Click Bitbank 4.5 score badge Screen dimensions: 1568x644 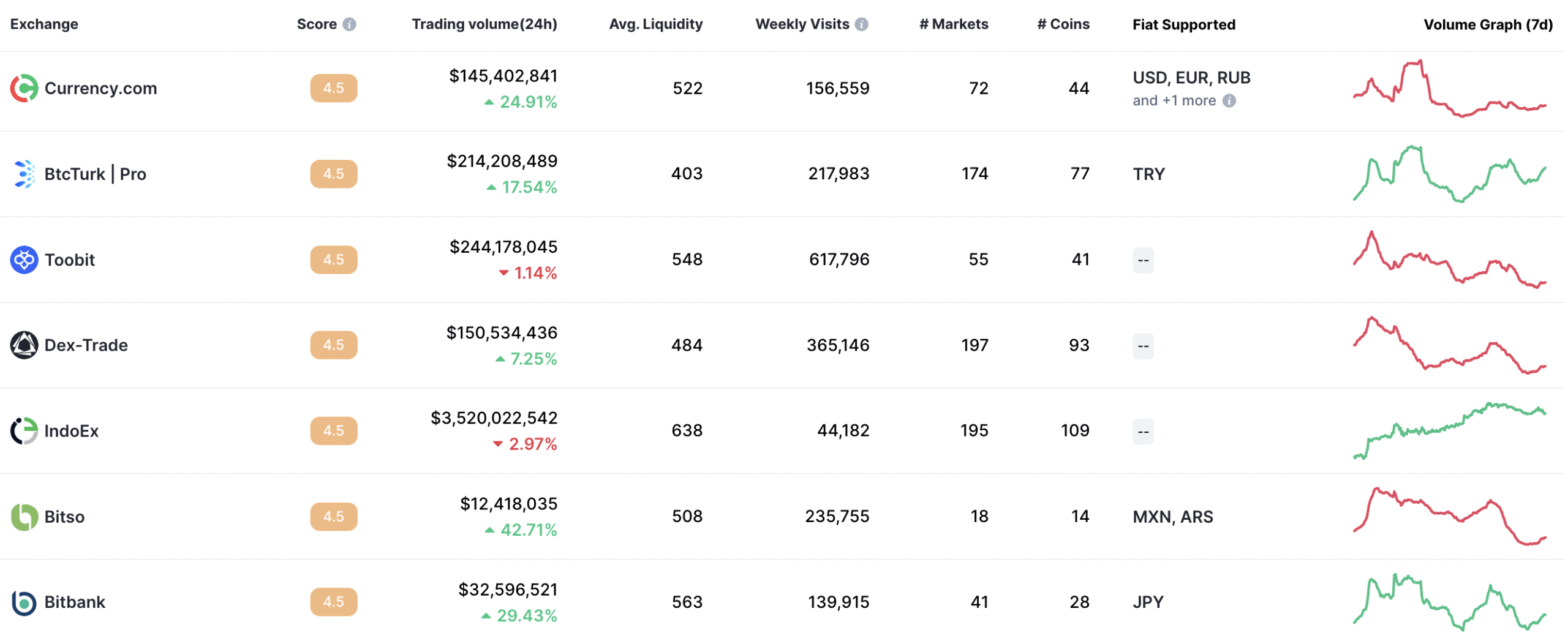click(x=334, y=602)
